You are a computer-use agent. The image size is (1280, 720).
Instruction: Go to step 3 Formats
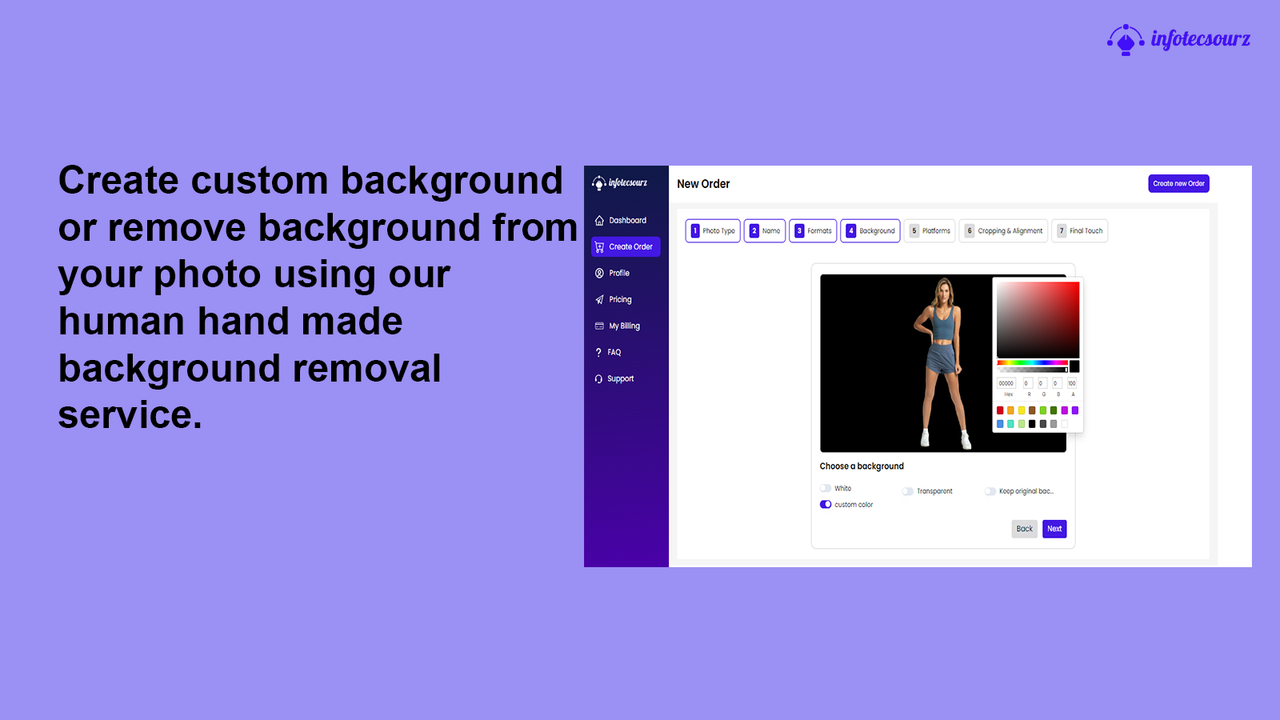813,231
